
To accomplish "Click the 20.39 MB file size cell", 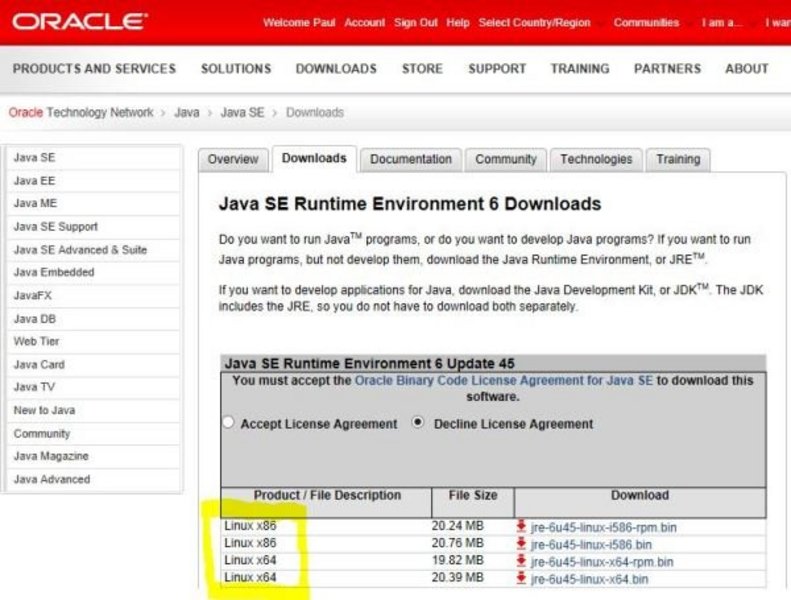I will click(458, 577).
